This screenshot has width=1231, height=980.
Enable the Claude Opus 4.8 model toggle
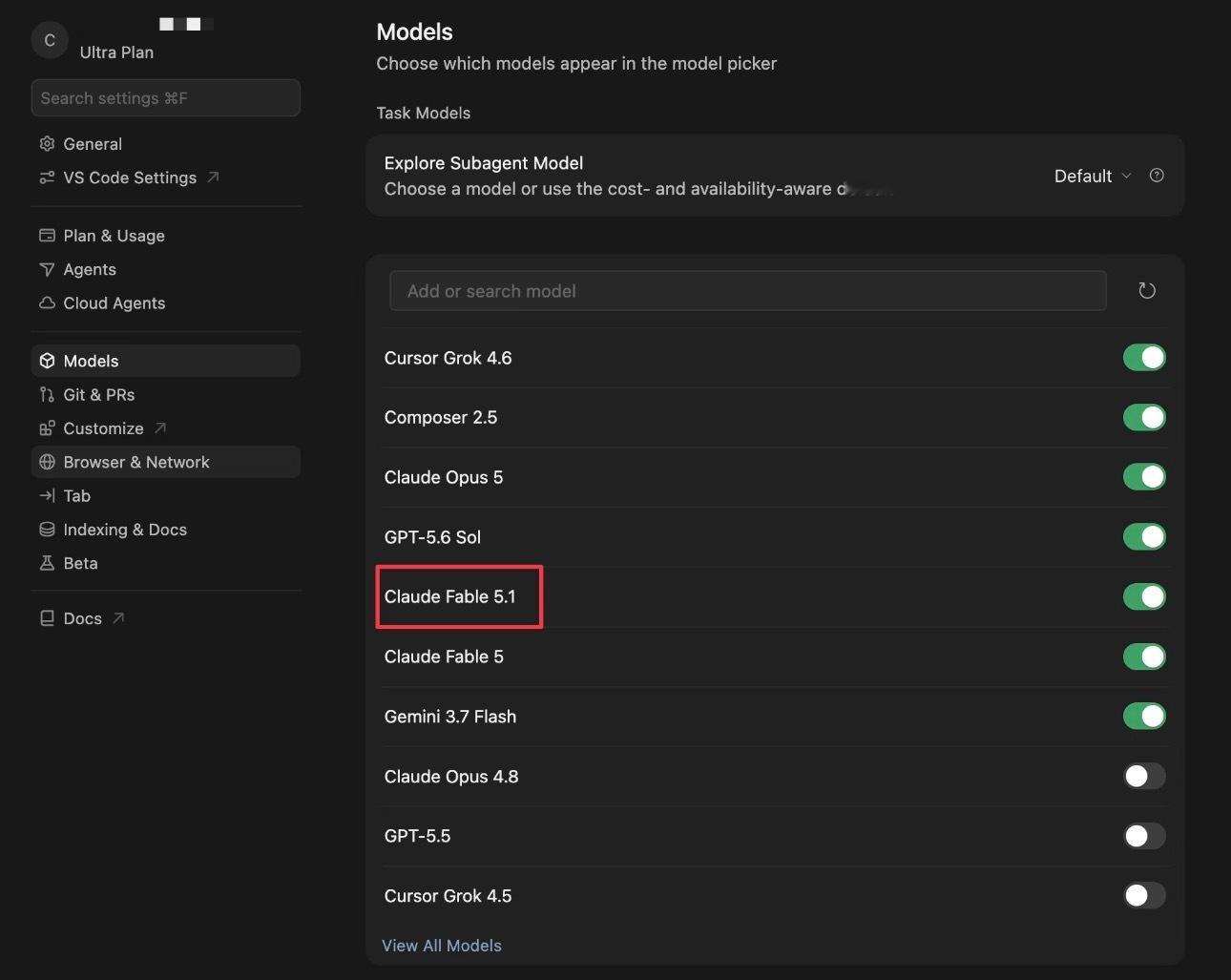pos(1144,776)
